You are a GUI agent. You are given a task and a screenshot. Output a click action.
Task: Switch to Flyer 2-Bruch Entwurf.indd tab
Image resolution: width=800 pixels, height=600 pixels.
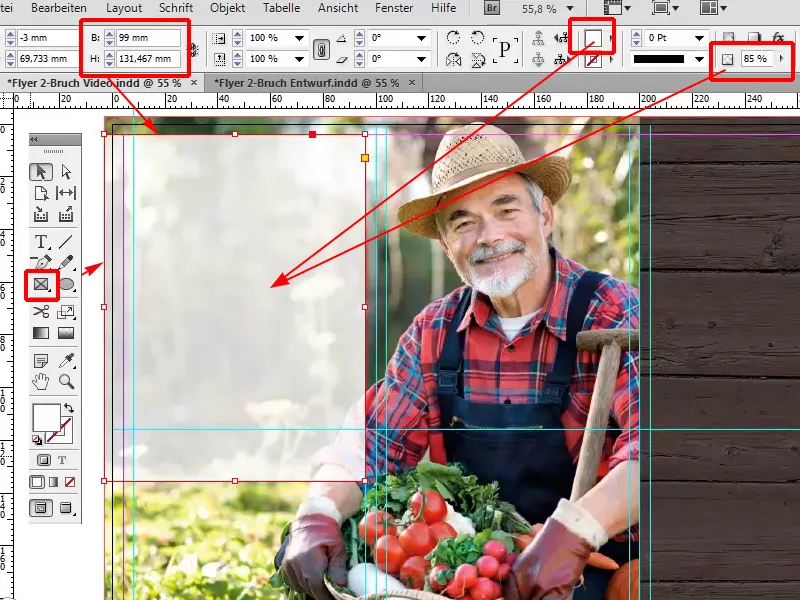pos(307,83)
